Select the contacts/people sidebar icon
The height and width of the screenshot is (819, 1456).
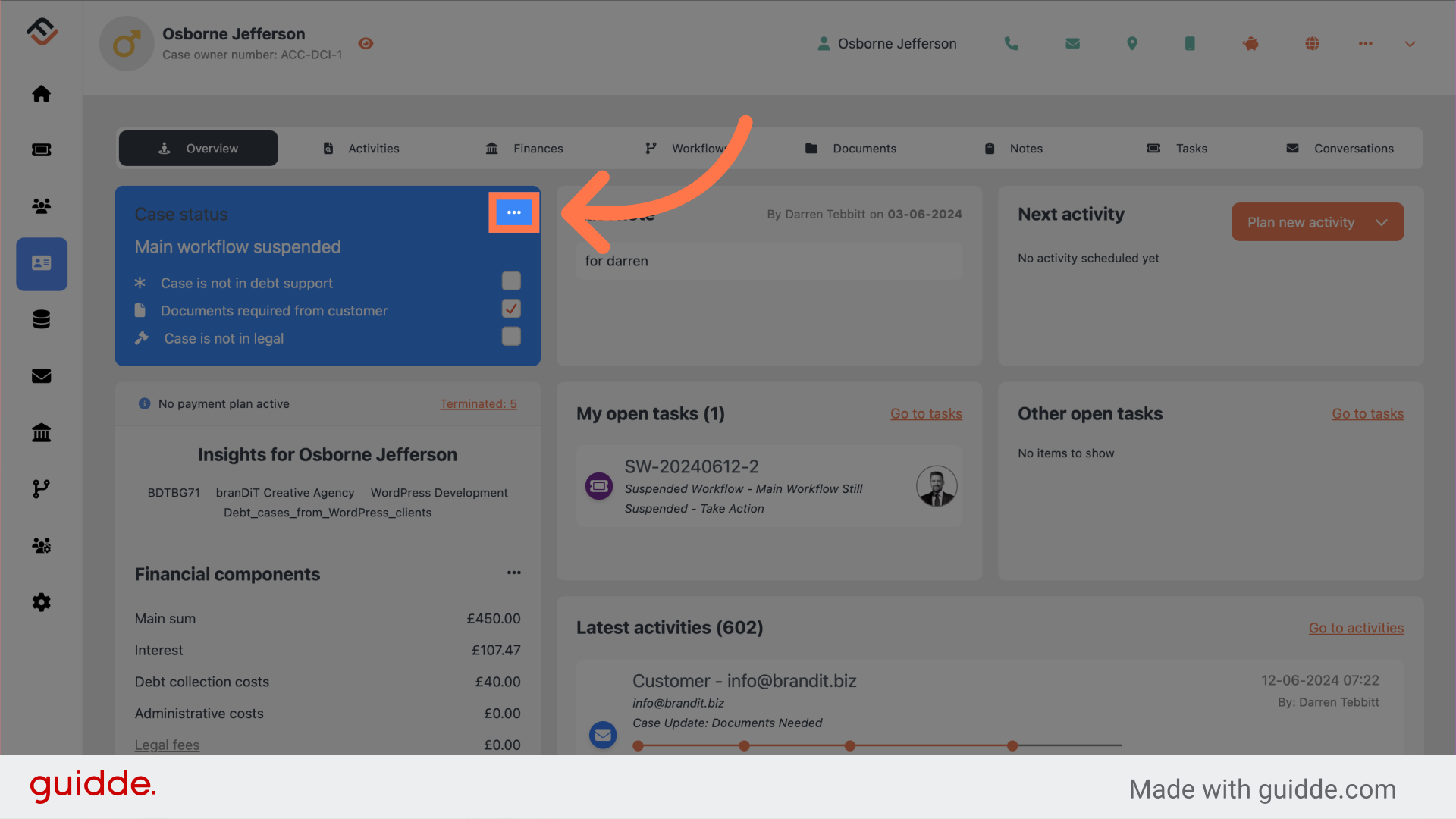(41, 205)
